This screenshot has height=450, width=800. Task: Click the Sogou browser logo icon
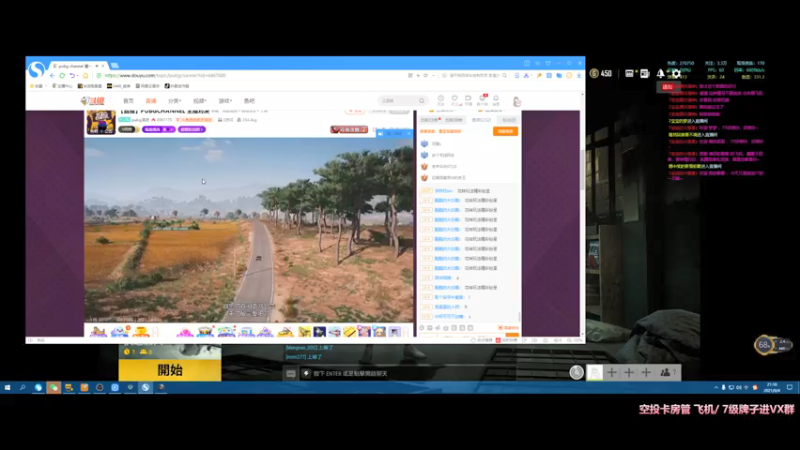click(36, 69)
